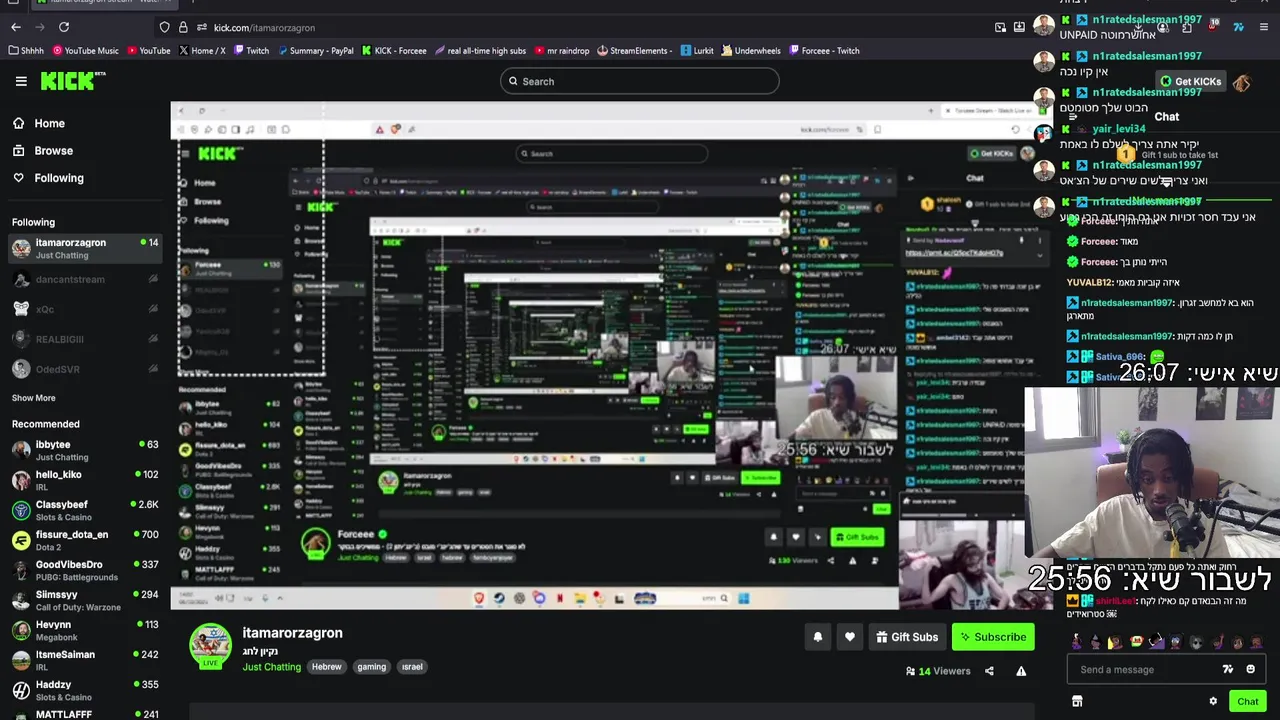The height and width of the screenshot is (720, 1280).
Task: Open itamarorzagron channel in Following list
Action: tap(84, 248)
